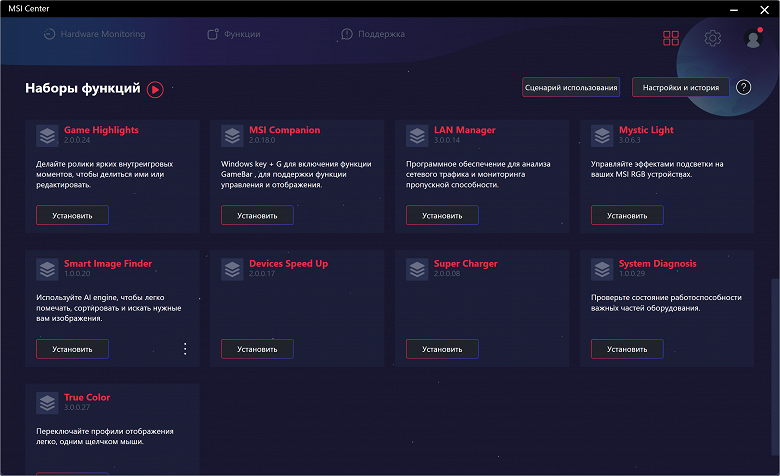Install Mystic Light via Установить
The image size is (780, 476).
click(627, 215)
